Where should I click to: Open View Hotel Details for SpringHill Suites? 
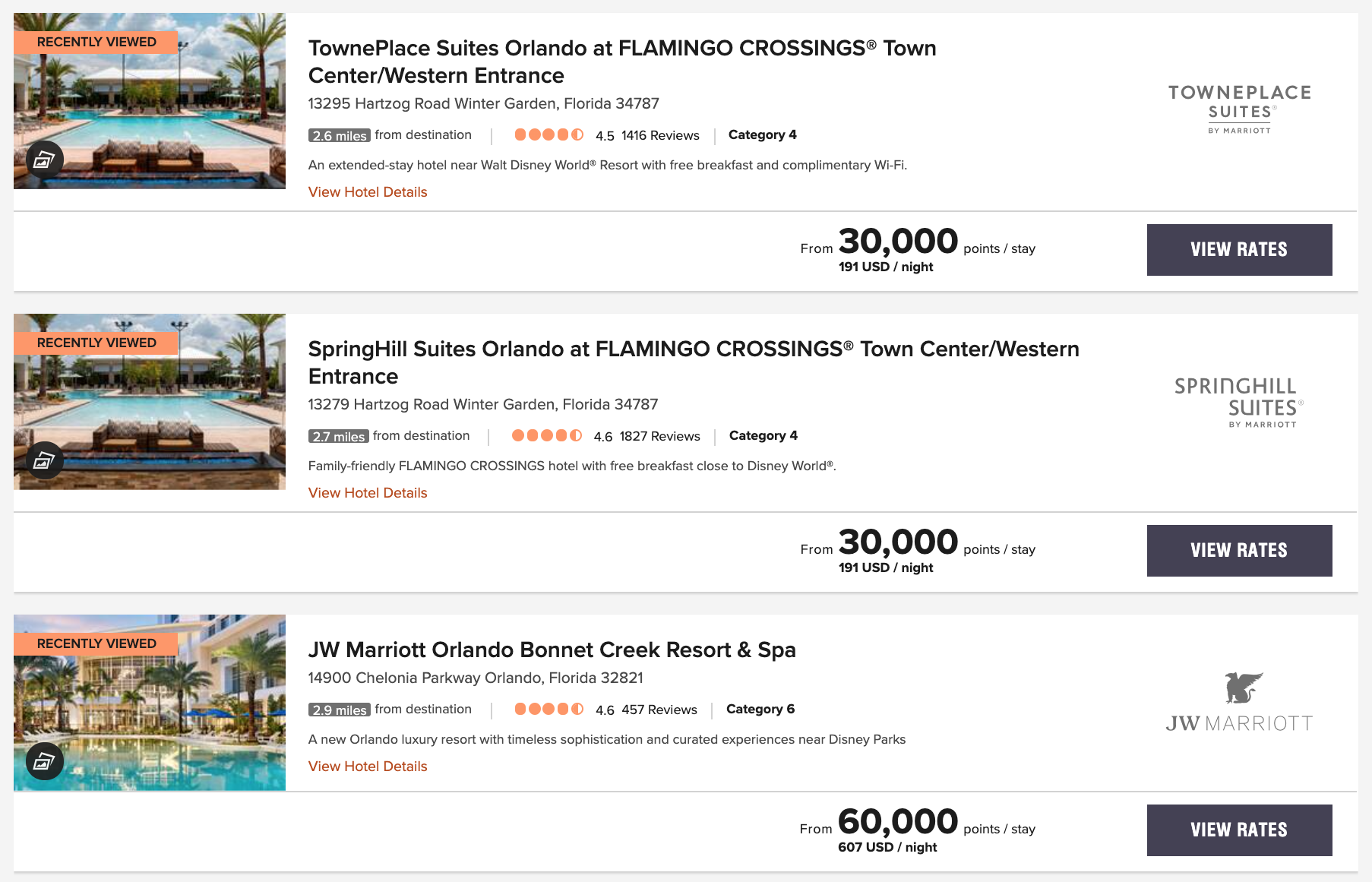[x=368, y=493]
